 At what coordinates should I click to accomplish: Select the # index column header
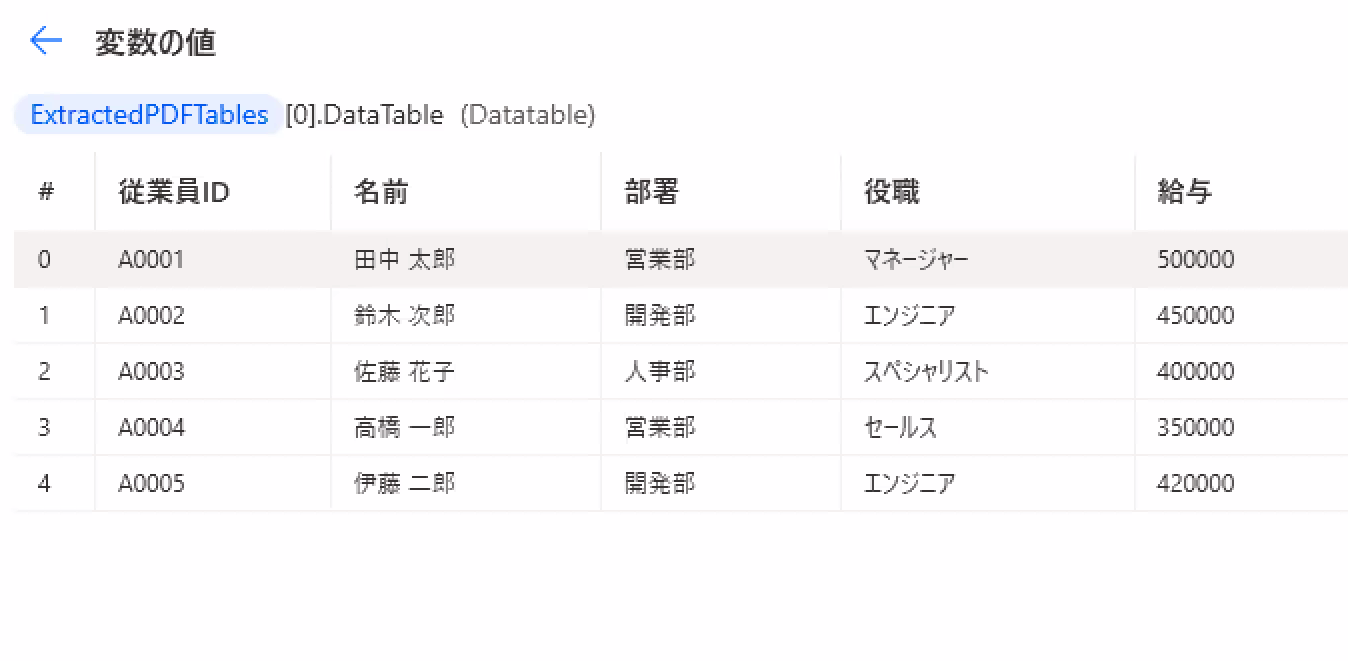pos(46,192)
